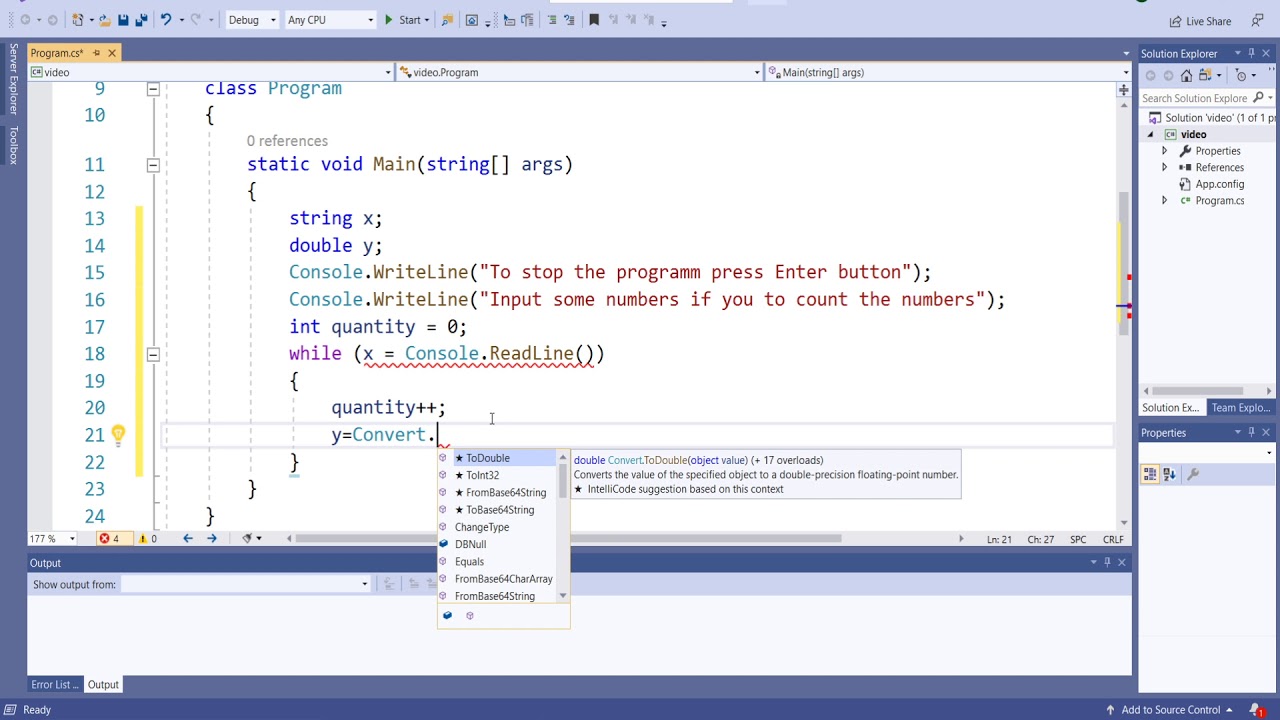This screenshot has width=1280, height=720.
Task: Select ToInt32 in the IntelliSense list
Action: pyautogui.click(x=497, y=475)
